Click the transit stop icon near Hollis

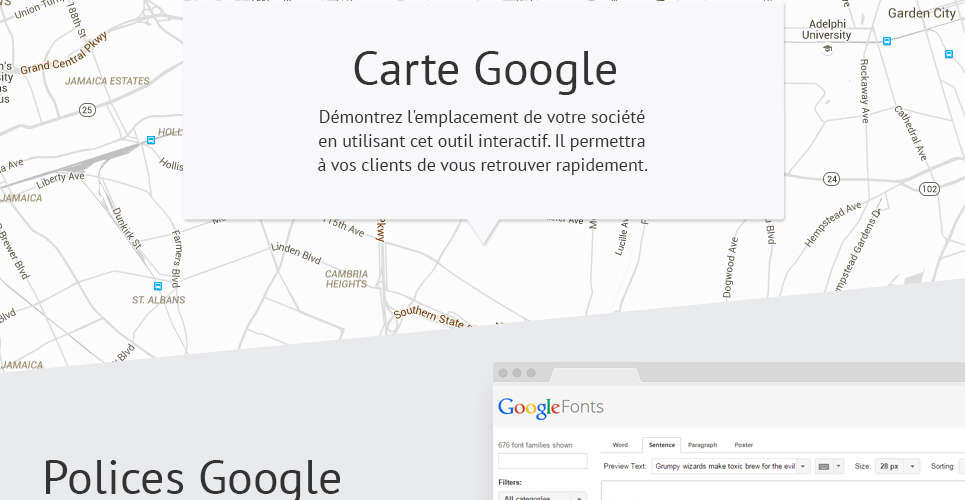151,140
